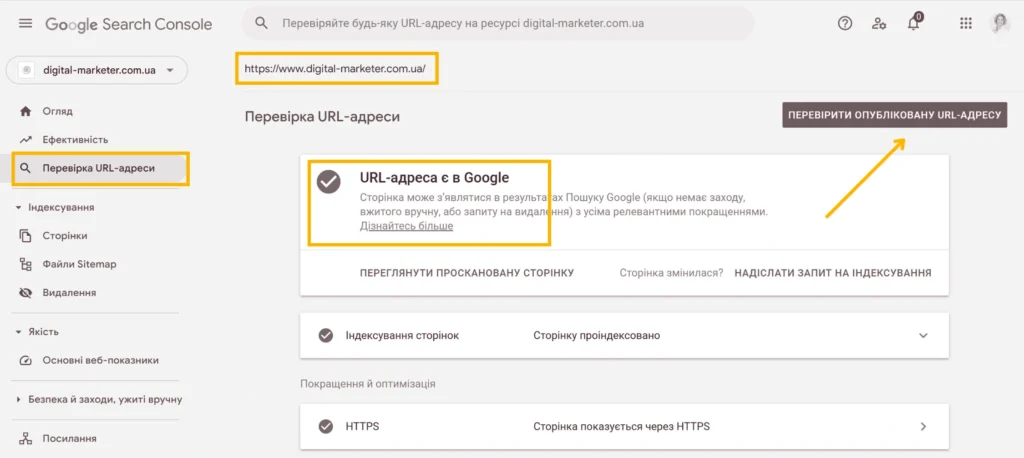
Task: Click the property favicon in selector
Action: pyautogui.click(x=26, y=70)
